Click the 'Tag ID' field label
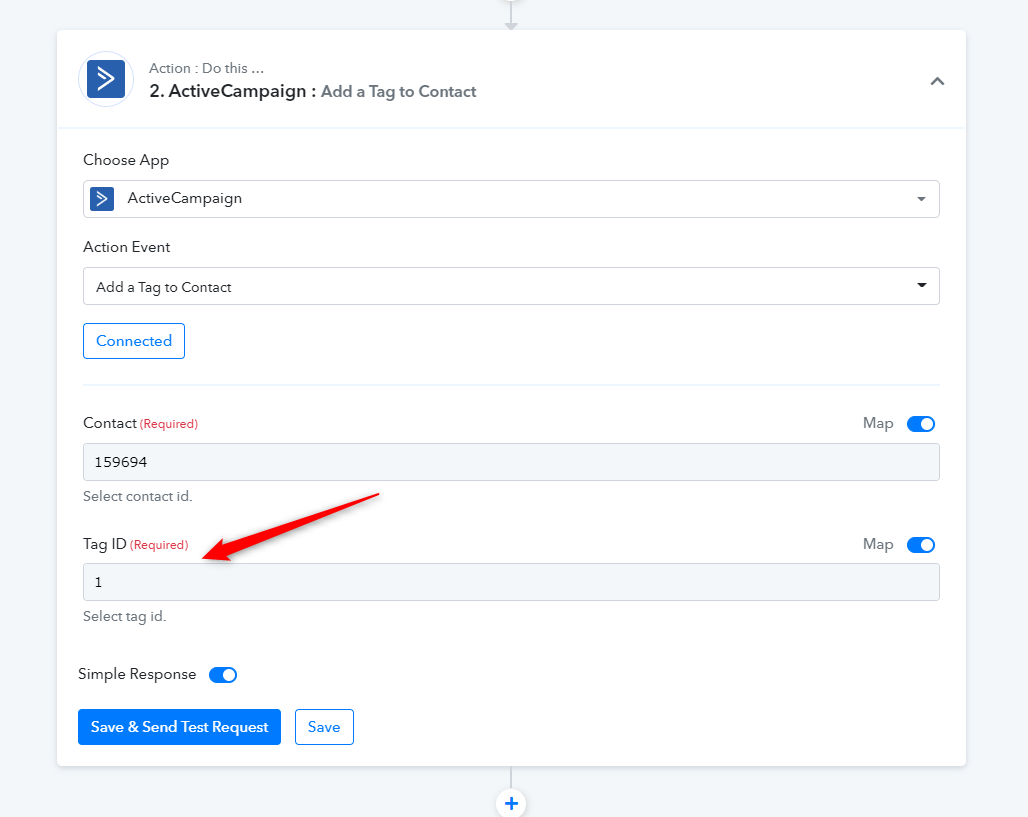The image size is (1028, 817). click(x=104, y=544)
